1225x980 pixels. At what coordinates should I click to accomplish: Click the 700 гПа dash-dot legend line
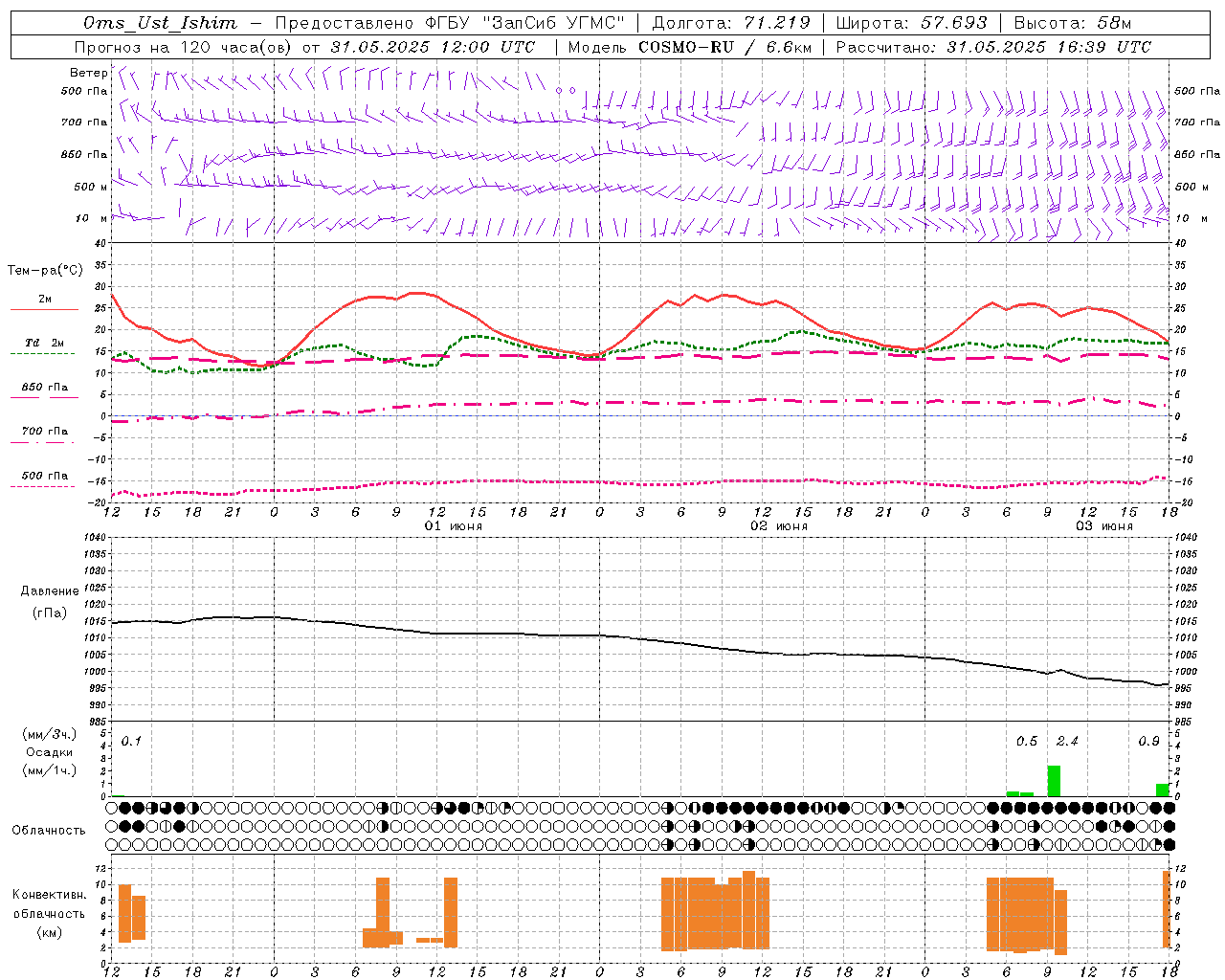(42, 442)
